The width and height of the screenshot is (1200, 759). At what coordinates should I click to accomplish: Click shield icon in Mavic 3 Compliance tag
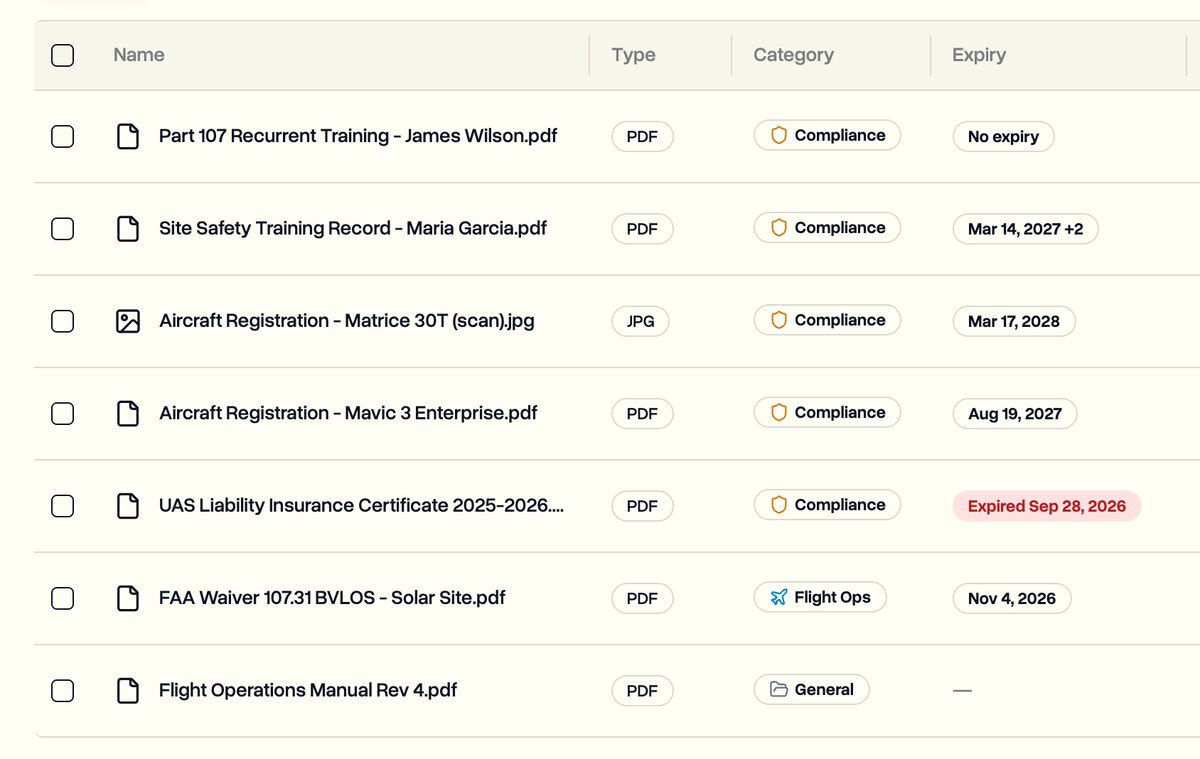click(779, 412)
